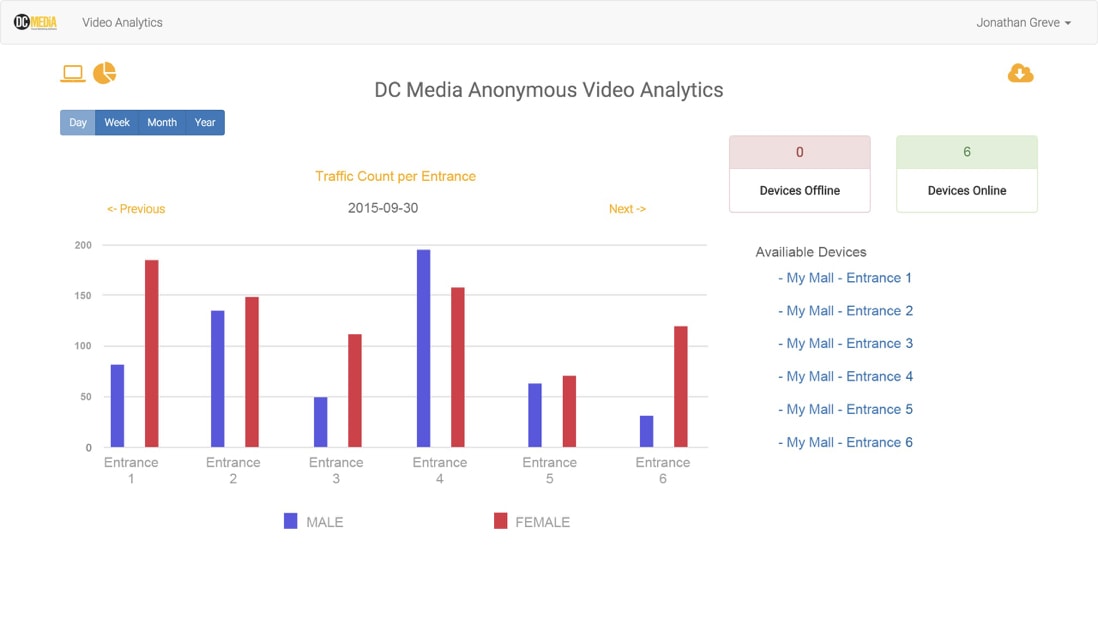1098x624 pixels.
Task: Click the Entrance 3 axis label
Action: 336,471
